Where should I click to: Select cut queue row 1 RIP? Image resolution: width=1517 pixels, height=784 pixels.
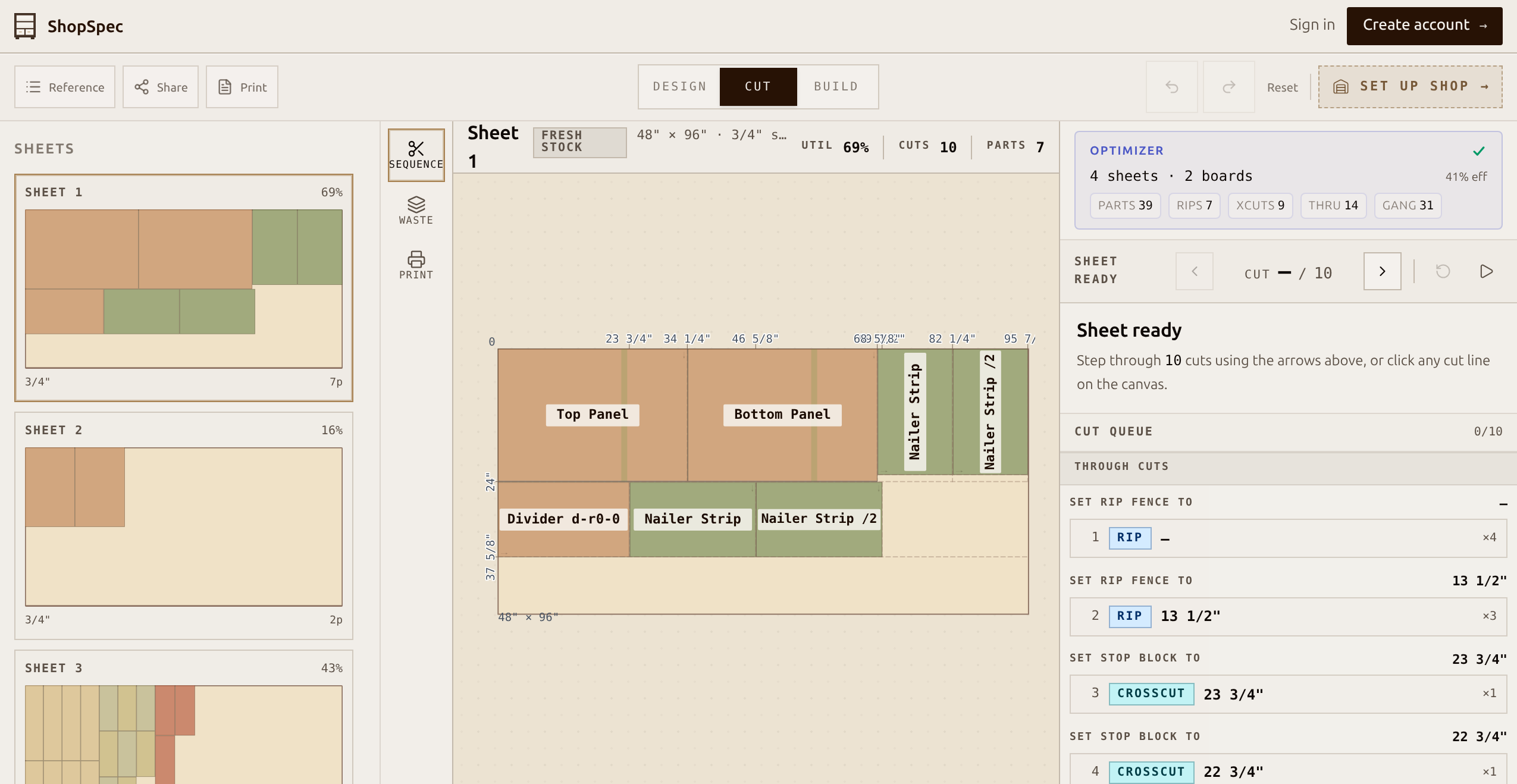pyautogui.click(x=1288, y=538)
